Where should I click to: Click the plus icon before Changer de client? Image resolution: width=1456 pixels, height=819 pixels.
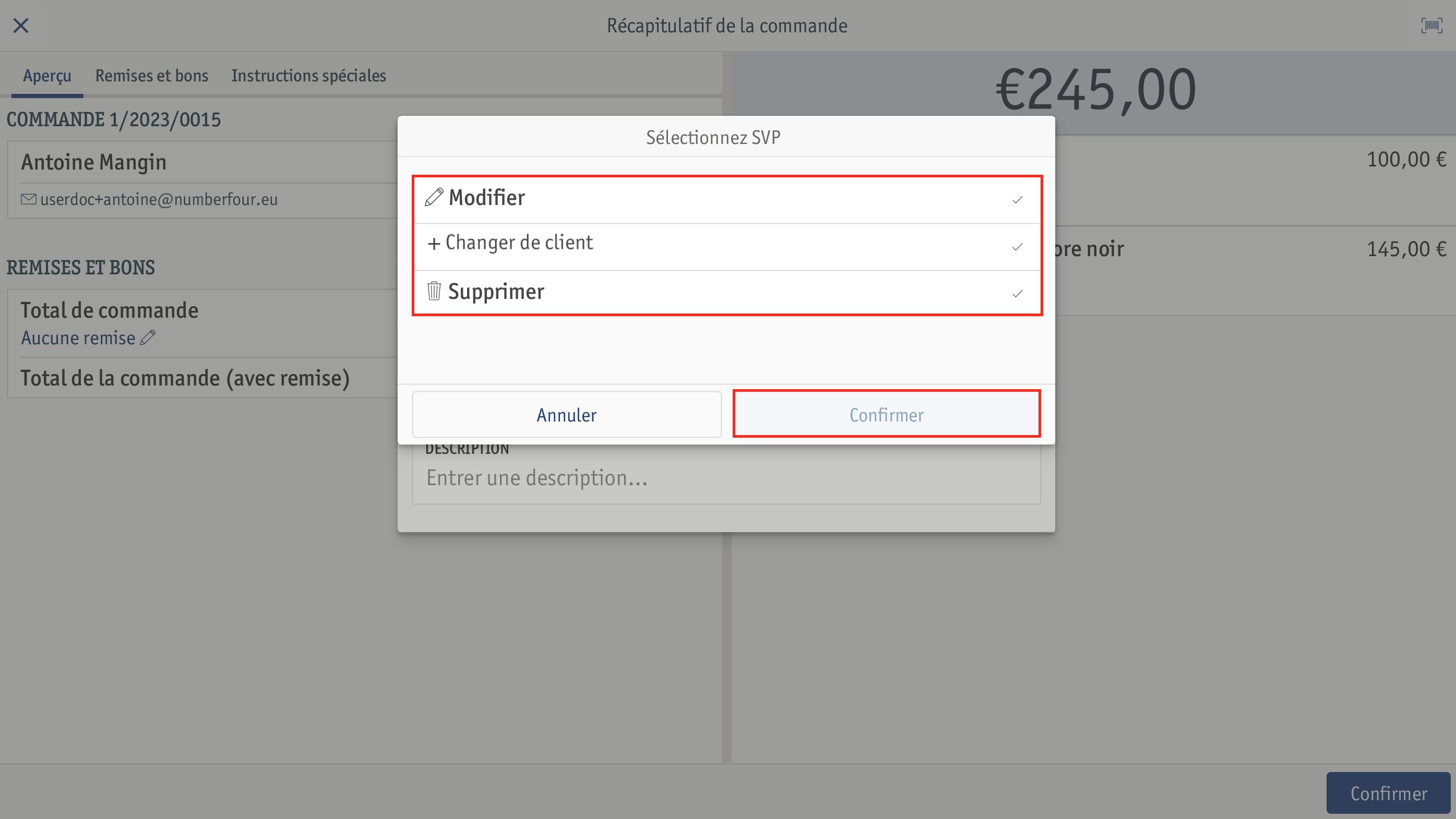click(434, 244)
